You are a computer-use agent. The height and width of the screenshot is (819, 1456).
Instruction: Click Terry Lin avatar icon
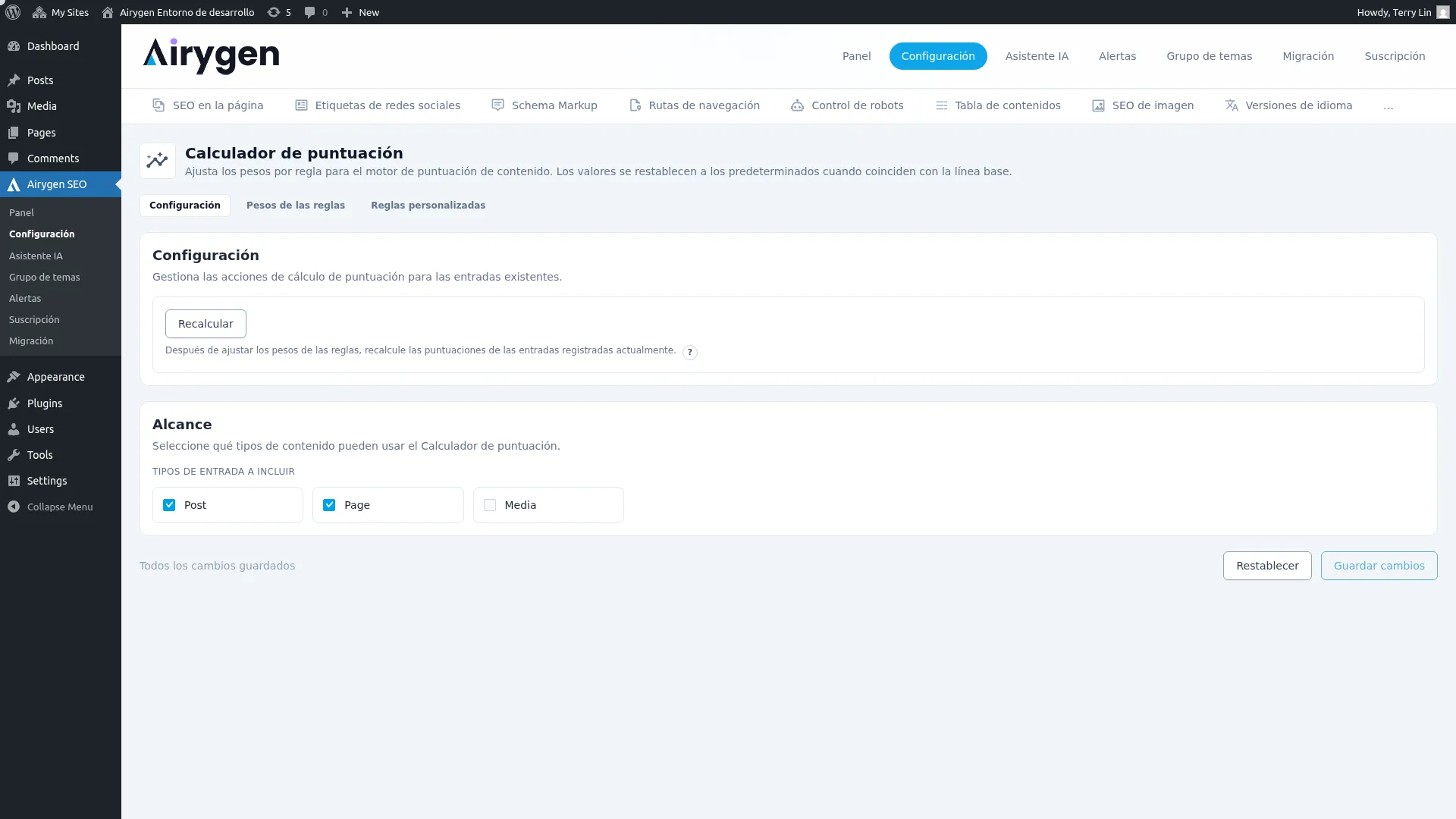(x=1442, y=12)
